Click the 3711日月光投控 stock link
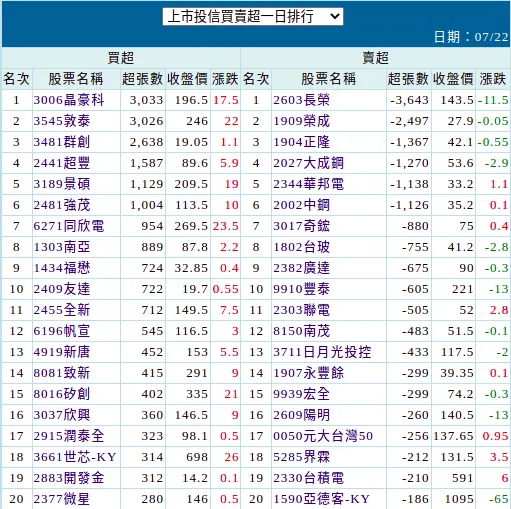The width and height of the screenshot is (511, 509). pyautogui.click(x=322, y=352)
